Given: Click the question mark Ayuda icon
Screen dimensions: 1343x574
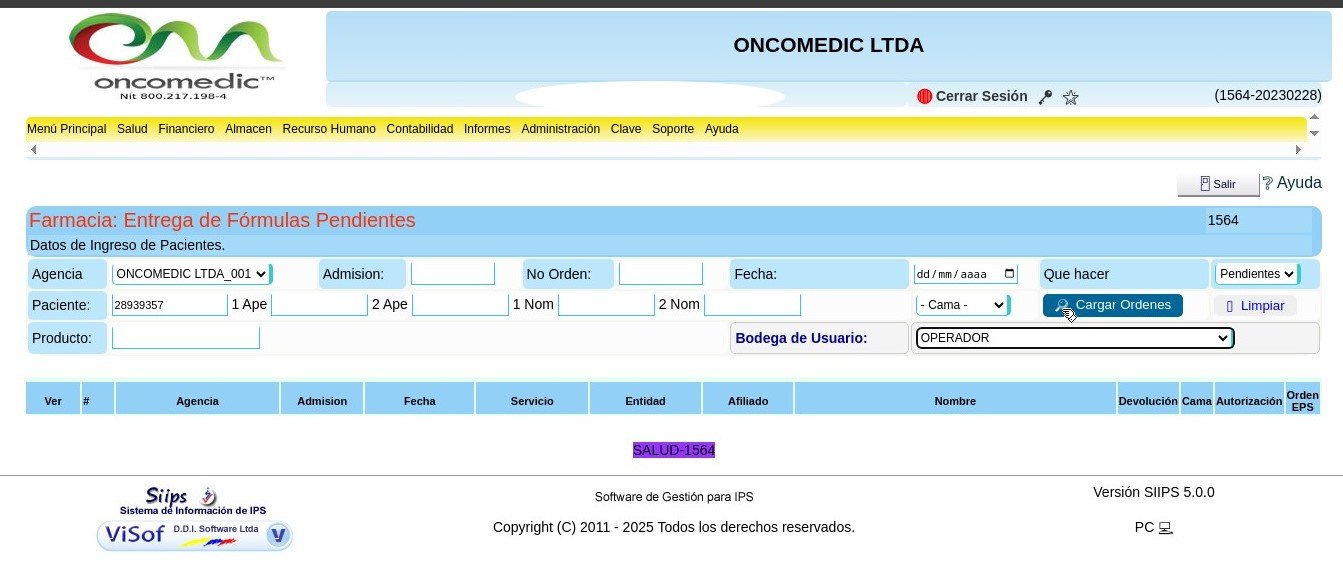Looking at the screenshot, I should (1267, 183).
